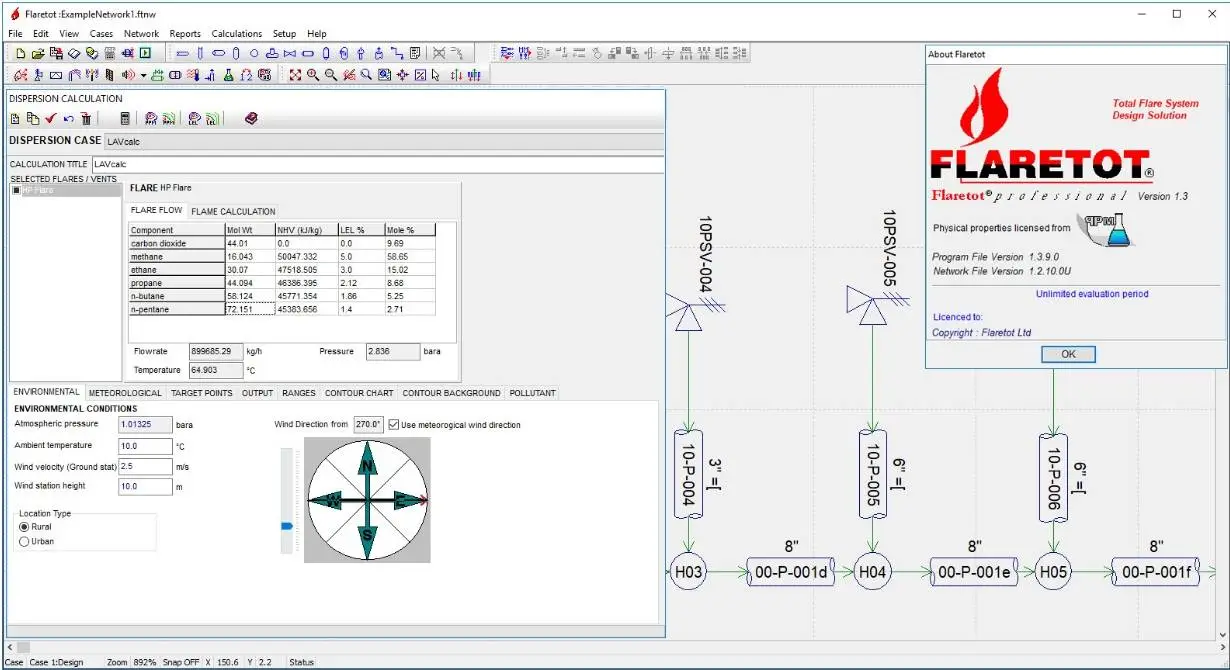
Task: Open the Help menu
Action: point(317,33)
